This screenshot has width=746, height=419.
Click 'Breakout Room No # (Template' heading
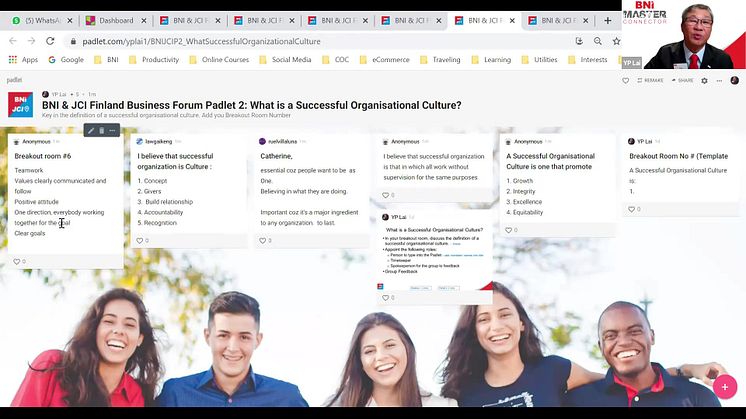pos(679,156)
